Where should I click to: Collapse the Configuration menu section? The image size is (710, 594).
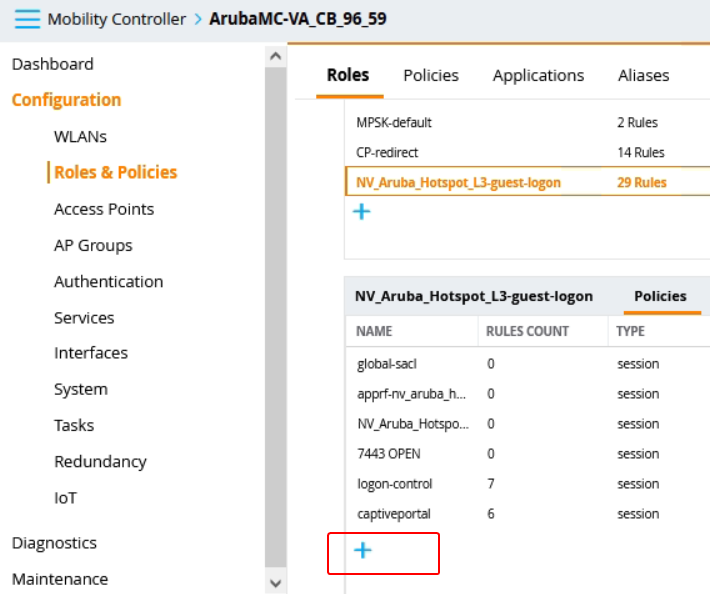[66, 100]
